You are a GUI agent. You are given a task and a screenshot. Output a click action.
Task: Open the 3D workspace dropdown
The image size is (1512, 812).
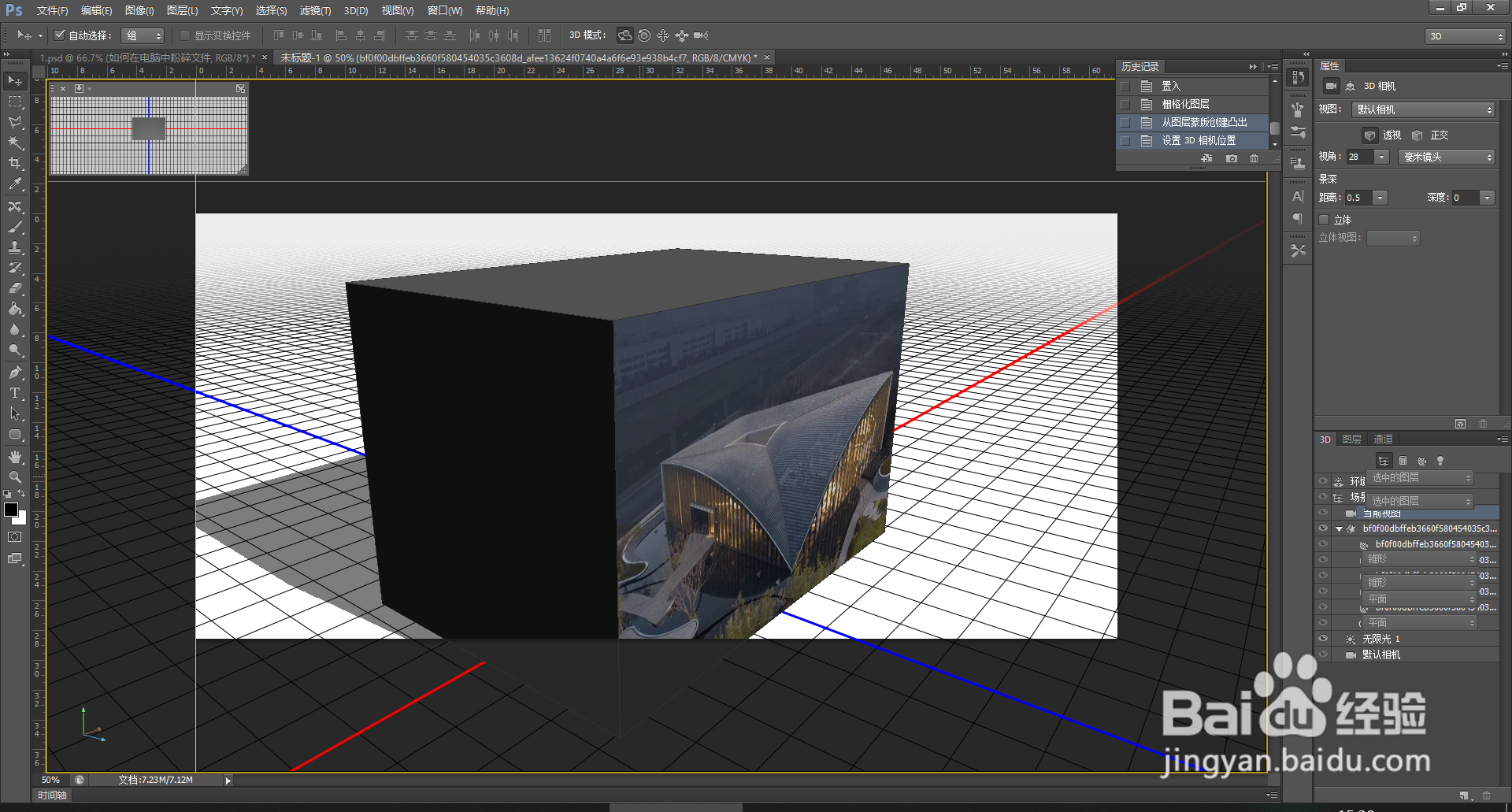point(1465,36)
